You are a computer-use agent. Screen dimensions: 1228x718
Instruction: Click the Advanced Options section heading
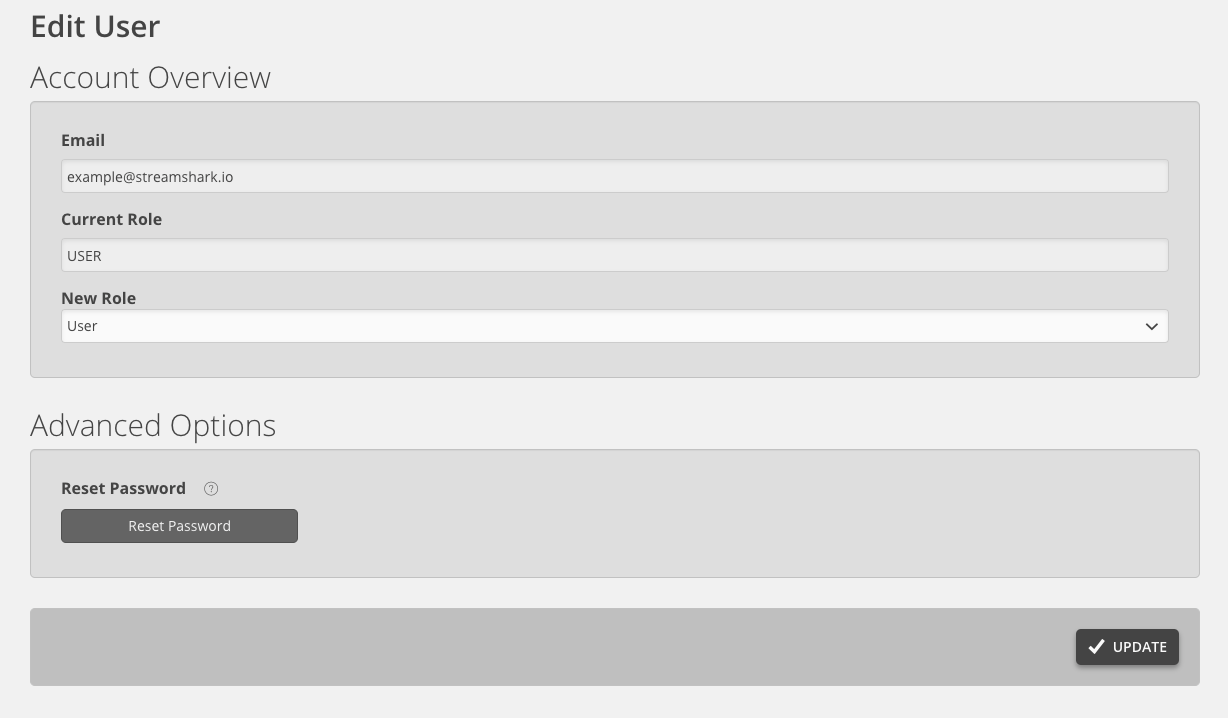pyautogui.click(x=153, y=425)
